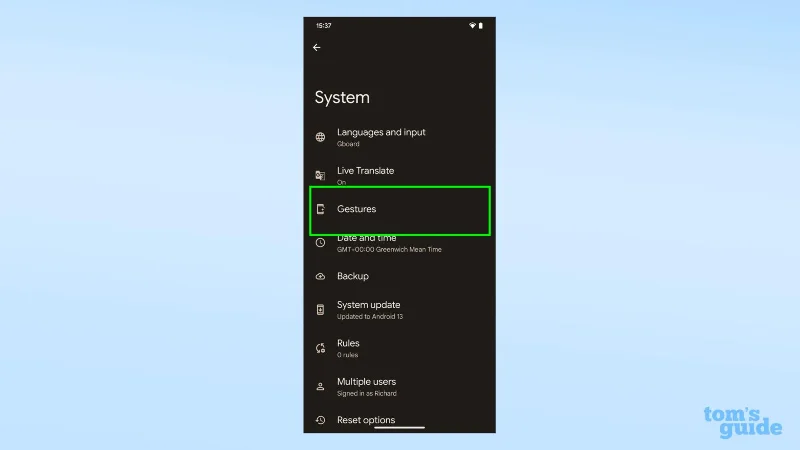
Task: Click the Gestures phone icon
Action: [x=320, y=209]
